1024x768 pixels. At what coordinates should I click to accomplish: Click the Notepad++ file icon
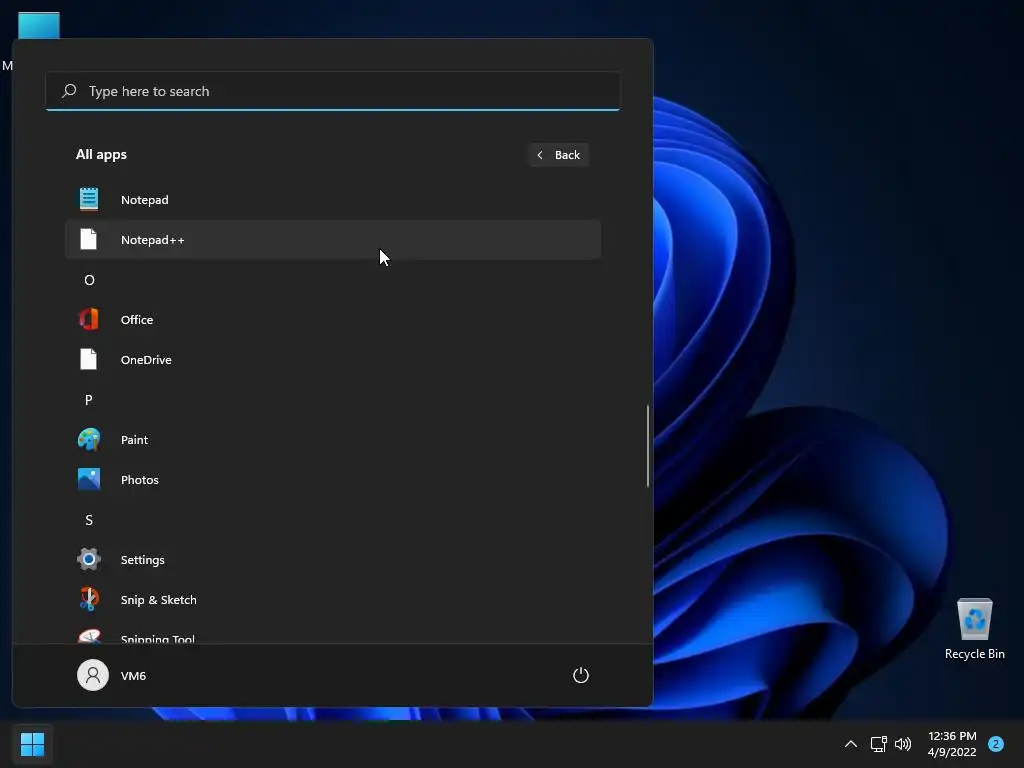(89, 240)
